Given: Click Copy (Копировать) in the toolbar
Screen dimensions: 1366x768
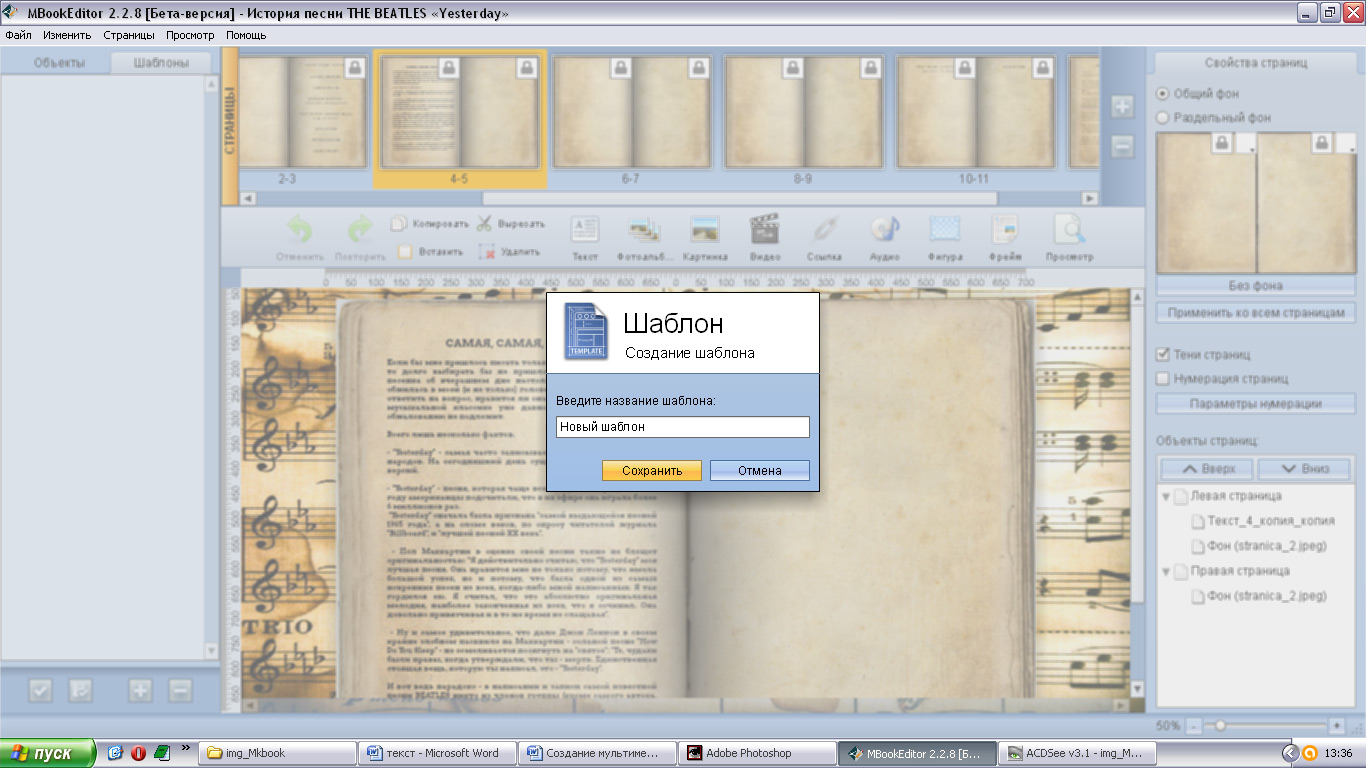Looking at the screenshot, I should (x=429, y=224).
